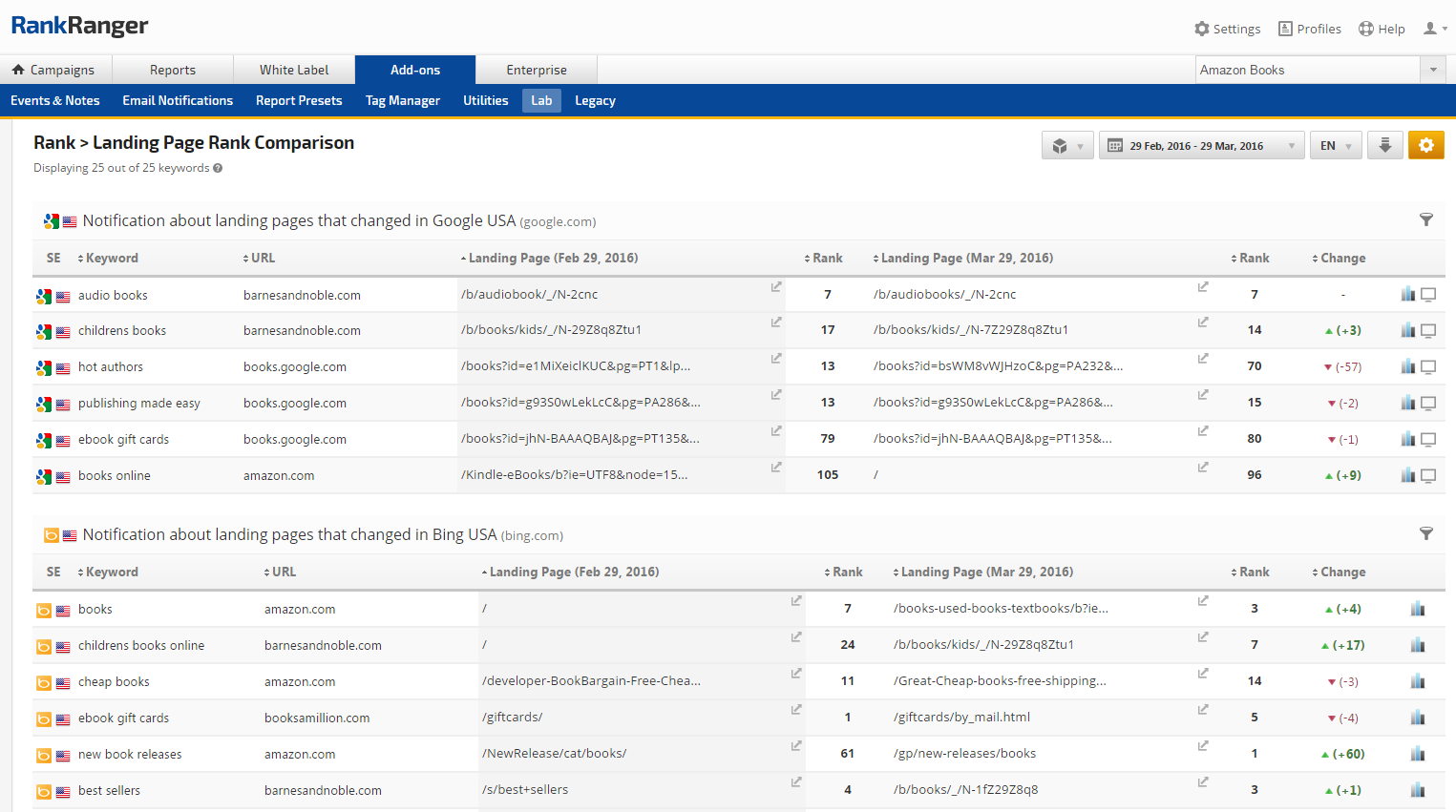This screenshot has height=812, width=1456.
Task: Click the Profiles link in the header
Action: coord(1309,29)
